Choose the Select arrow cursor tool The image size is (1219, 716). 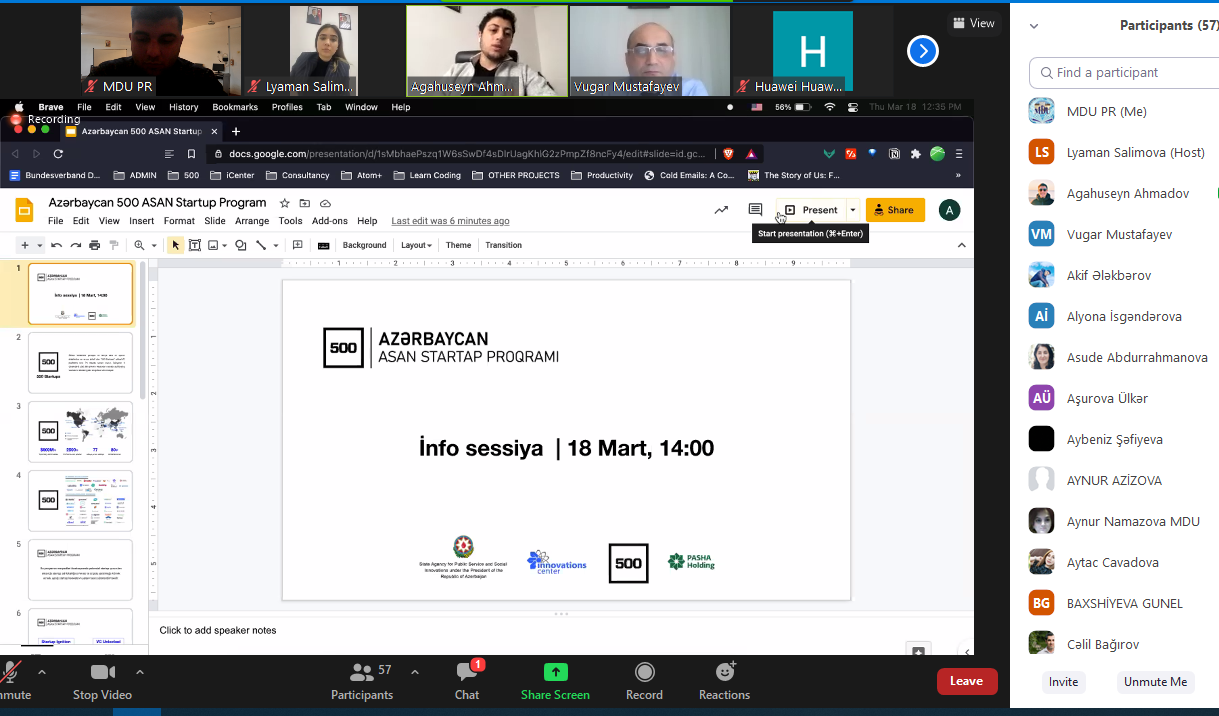pyautogui.click(x=176, y=245)
